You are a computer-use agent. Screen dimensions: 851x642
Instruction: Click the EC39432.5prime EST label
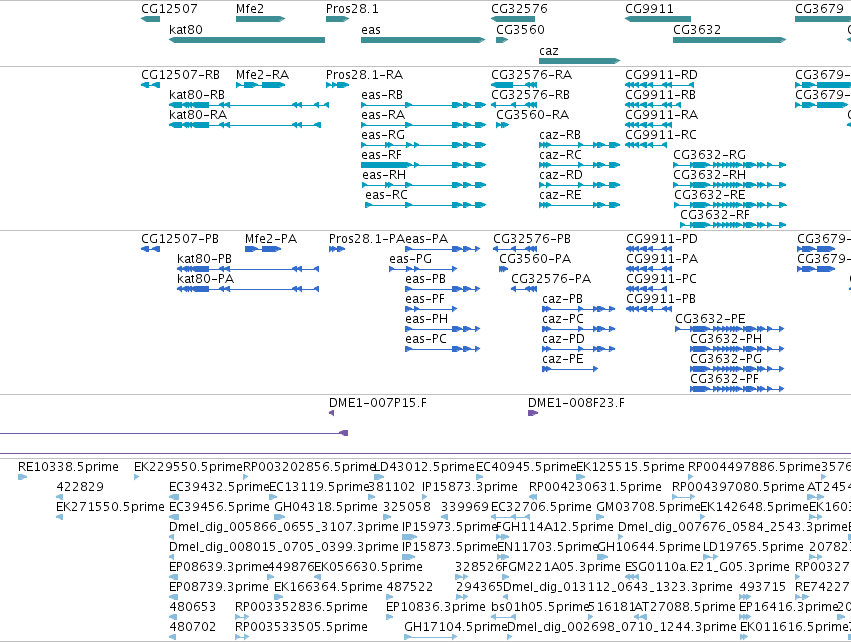pos(219,487)
